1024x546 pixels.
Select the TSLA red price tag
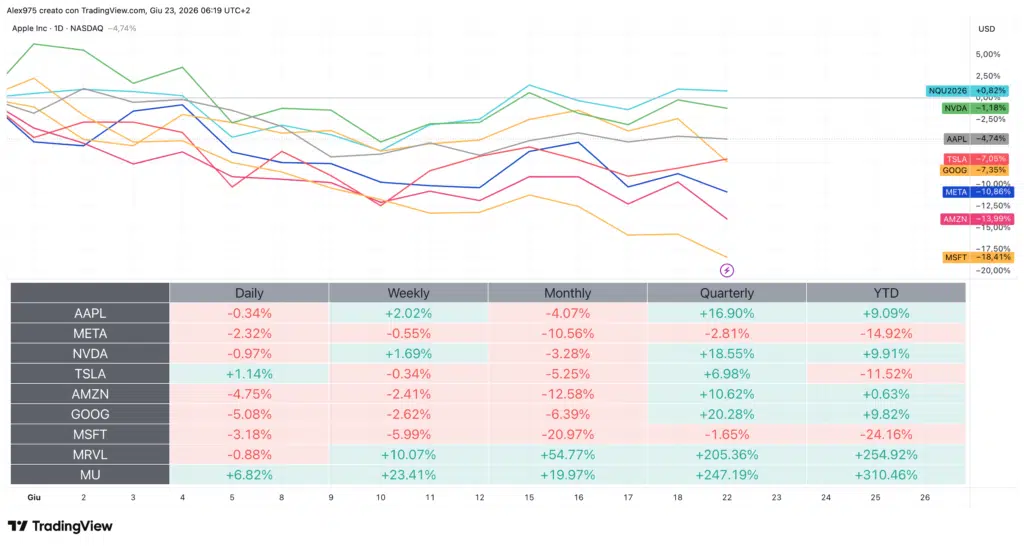click(x=977, y=159)
